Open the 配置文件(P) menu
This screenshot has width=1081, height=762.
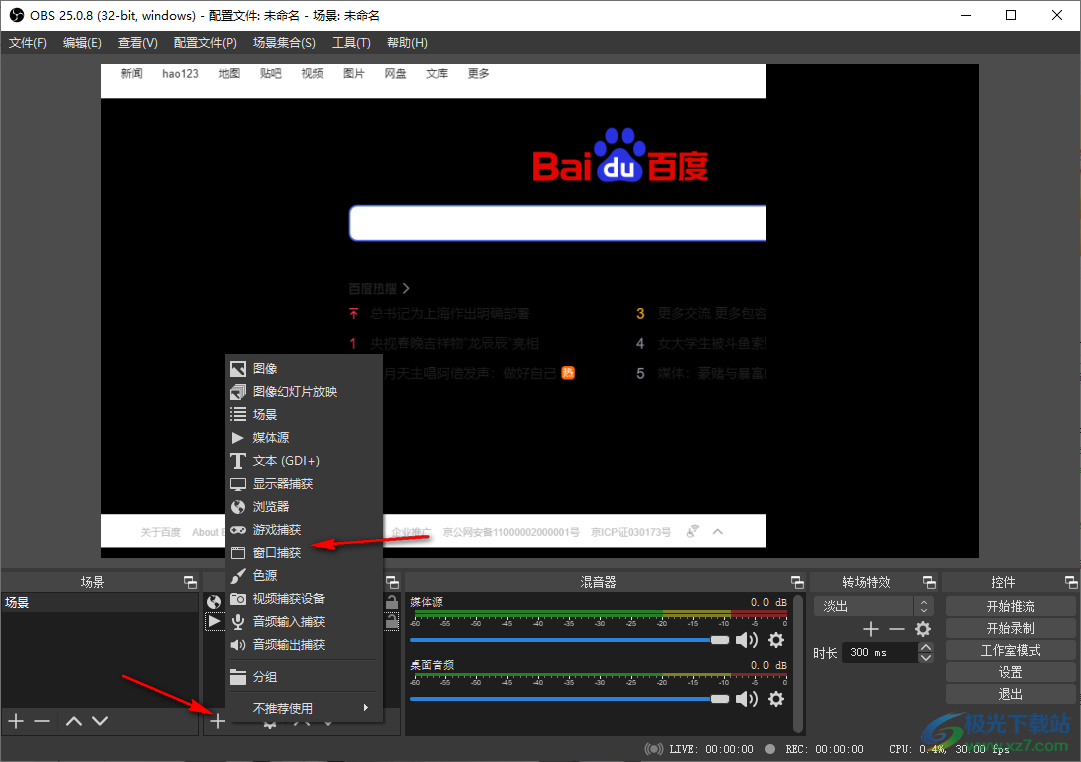[205, 43]
